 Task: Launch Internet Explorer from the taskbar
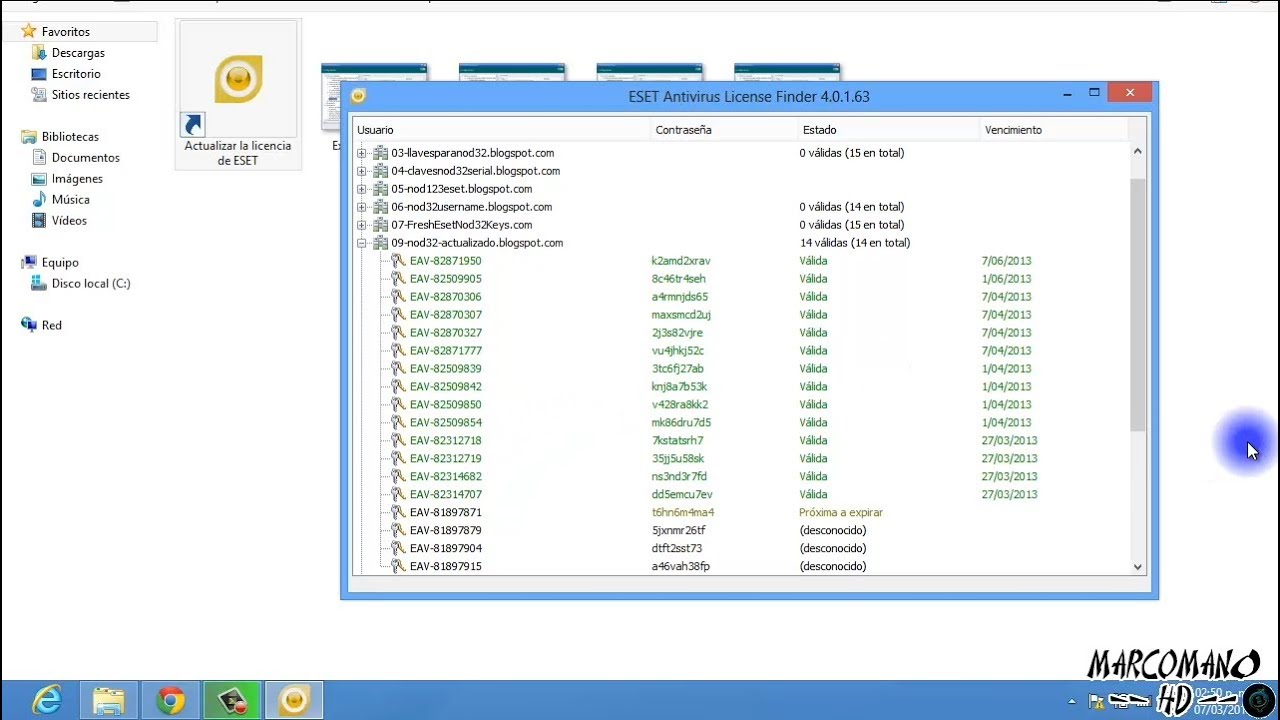46,701
